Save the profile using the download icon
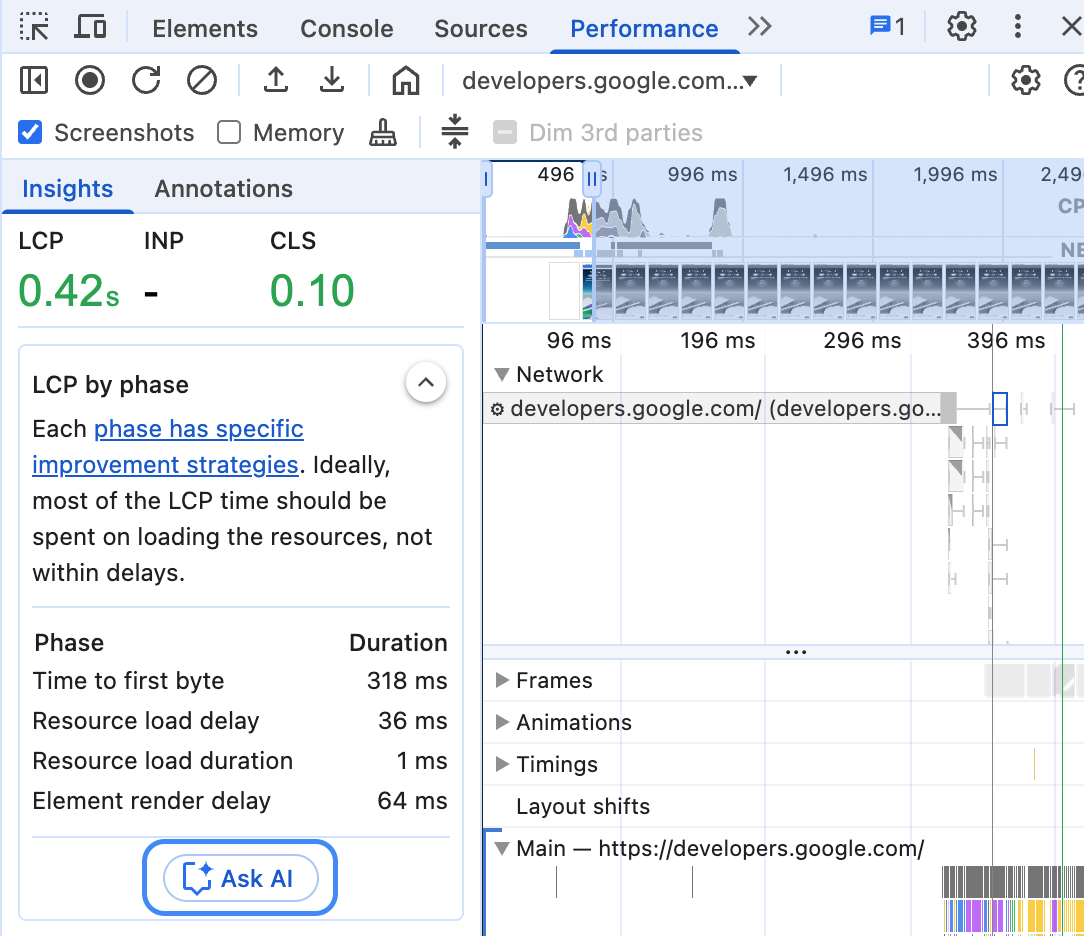Screen dimensions: 1084x936 333,81
